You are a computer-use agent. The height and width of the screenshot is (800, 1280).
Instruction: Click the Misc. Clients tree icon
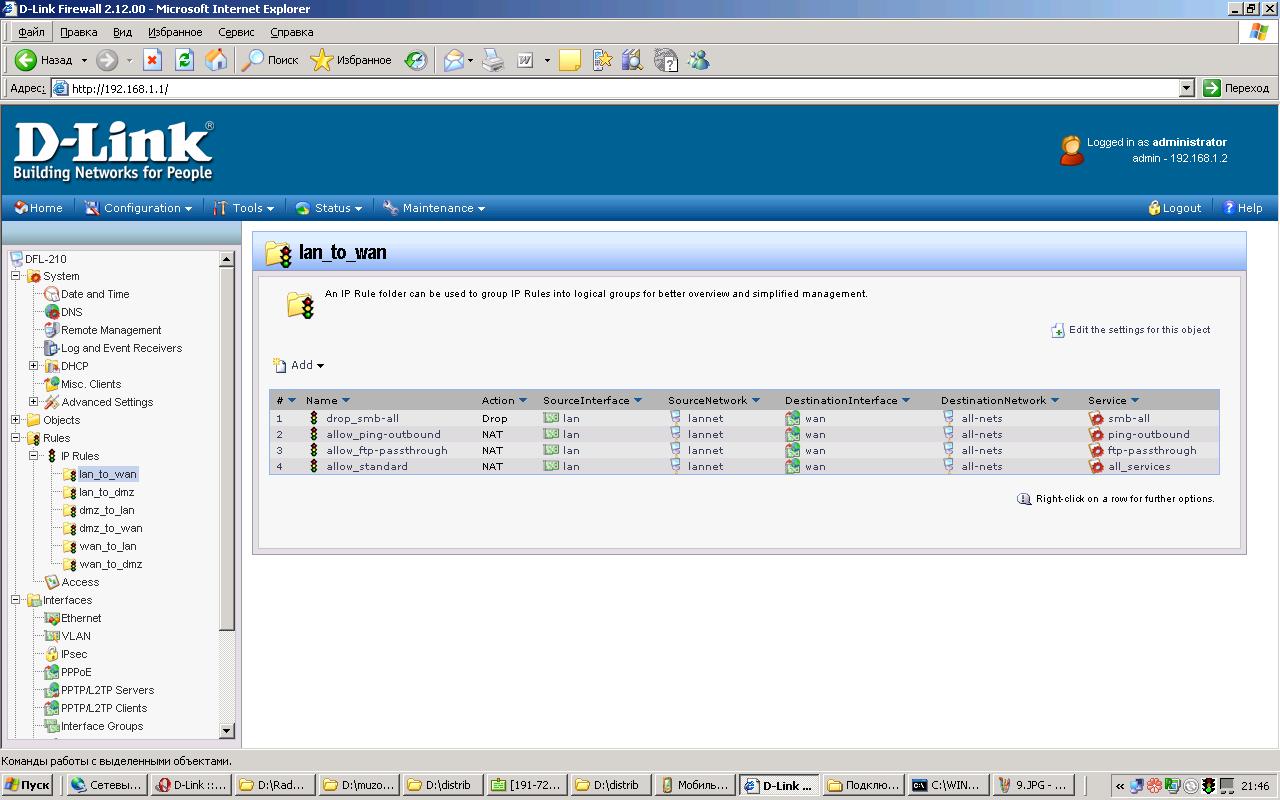(x=52, y=384)
